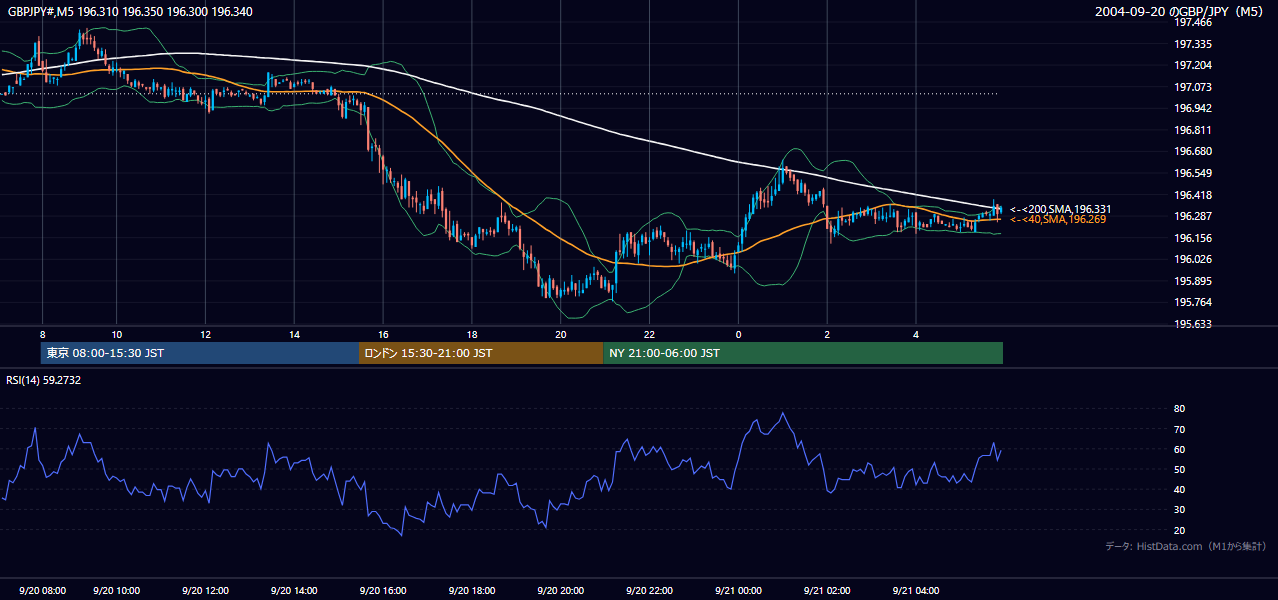
Task: Click the 9/21 04:00 date label
Action: [x=916, y=591]
